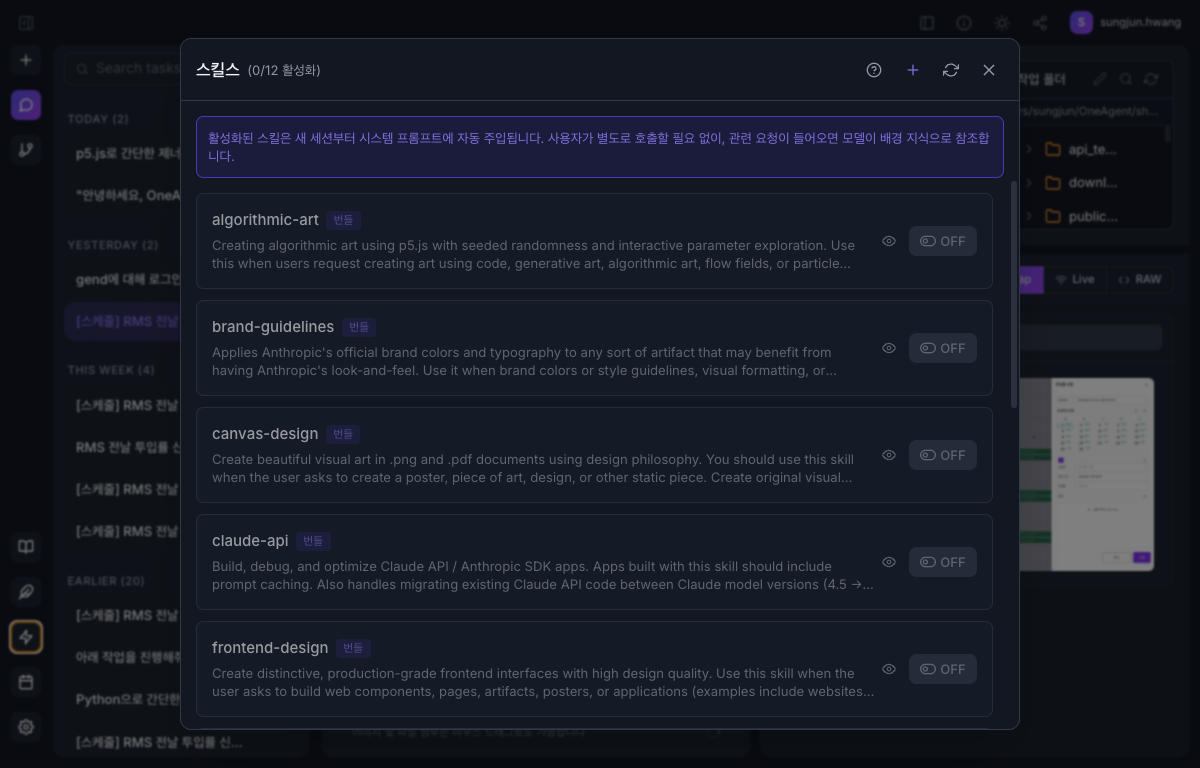This screenshot has height=768, width=1200.
Task: Click the skills dialog scrollbar
Action: click(1013, 294)
